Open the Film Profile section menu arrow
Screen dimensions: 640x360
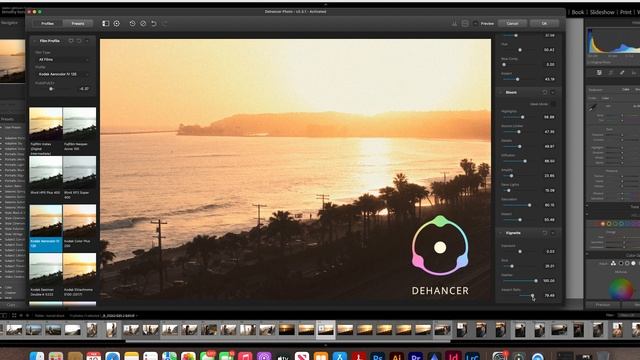[x=87, y=41]
